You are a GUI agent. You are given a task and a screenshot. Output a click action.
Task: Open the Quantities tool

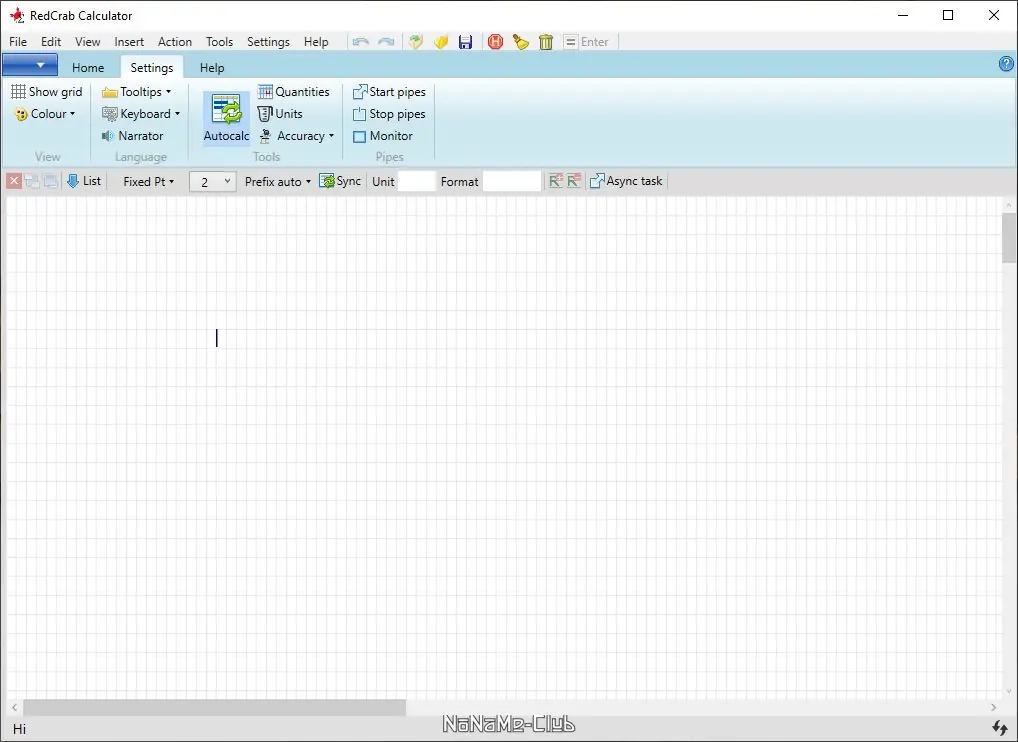click(x=293, y=92)
